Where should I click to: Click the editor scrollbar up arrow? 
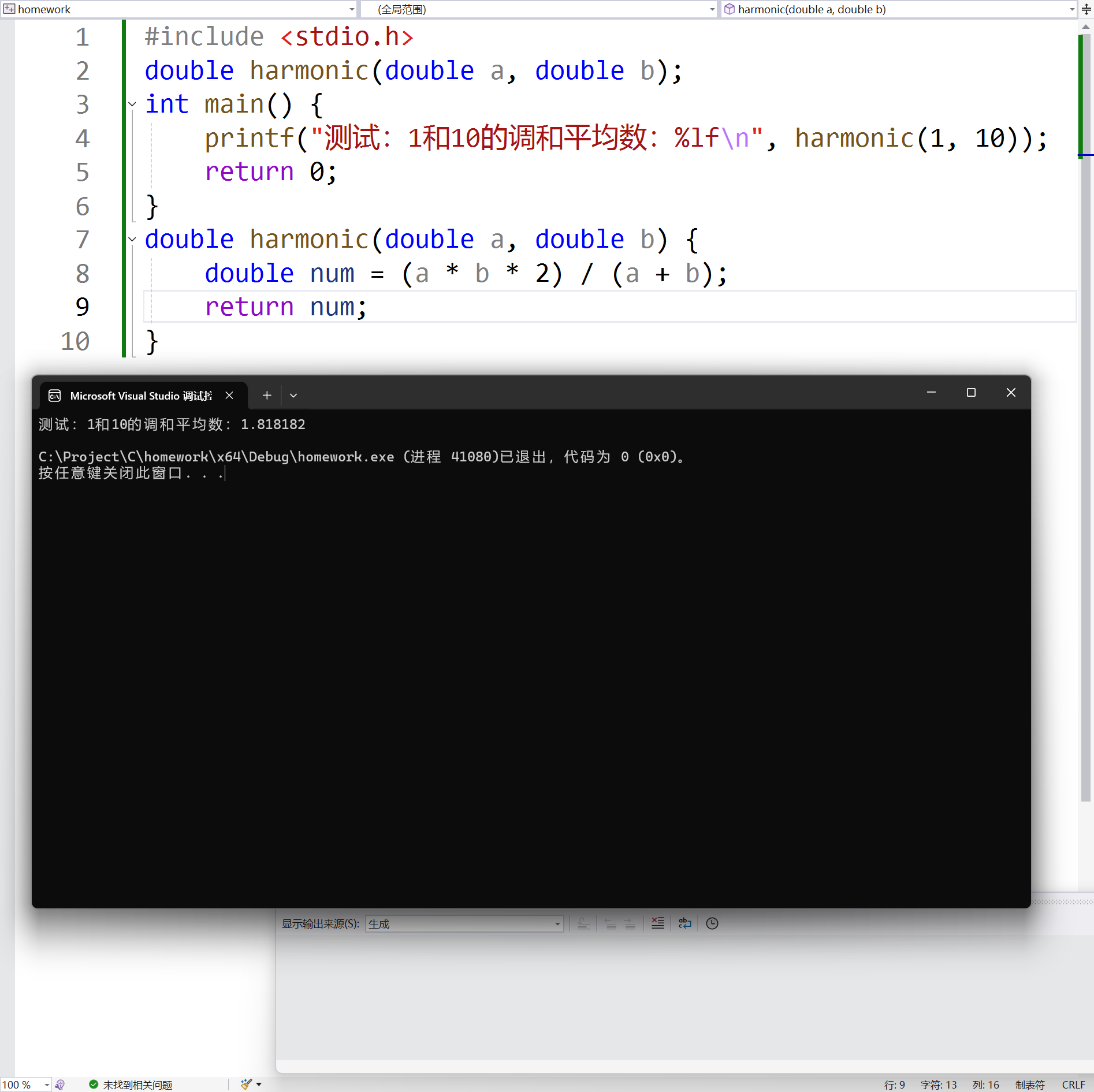pyautogui.click(x=1086, y=27)
